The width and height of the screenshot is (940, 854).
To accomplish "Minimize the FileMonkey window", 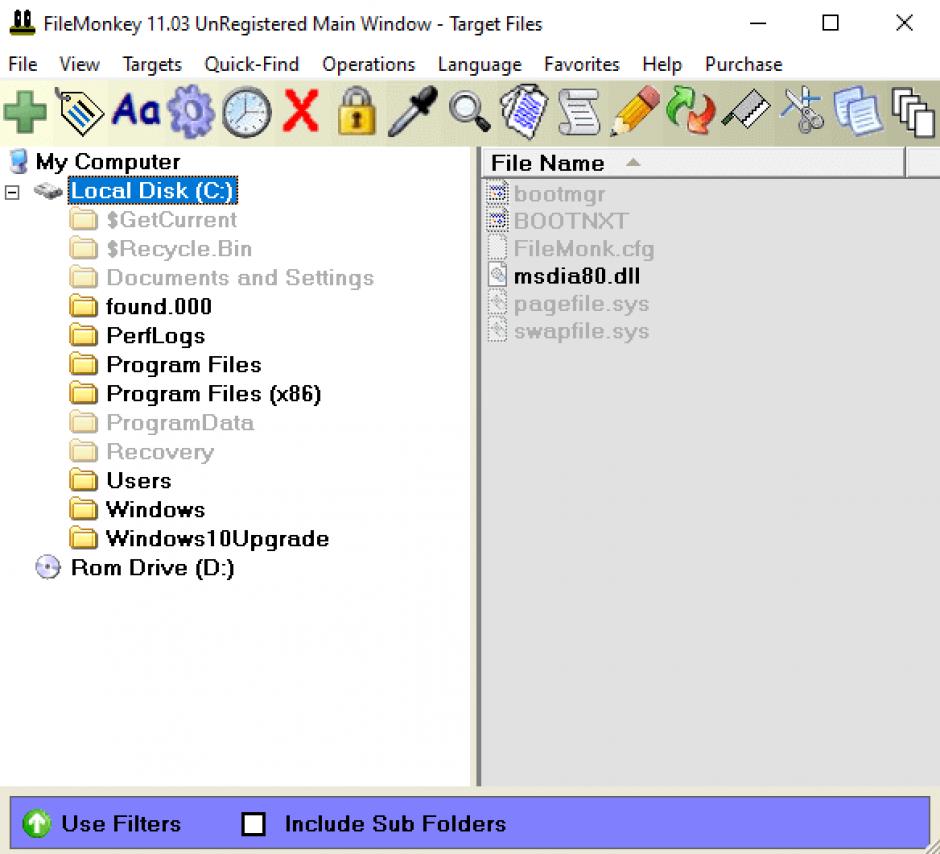I will (758, 23).
